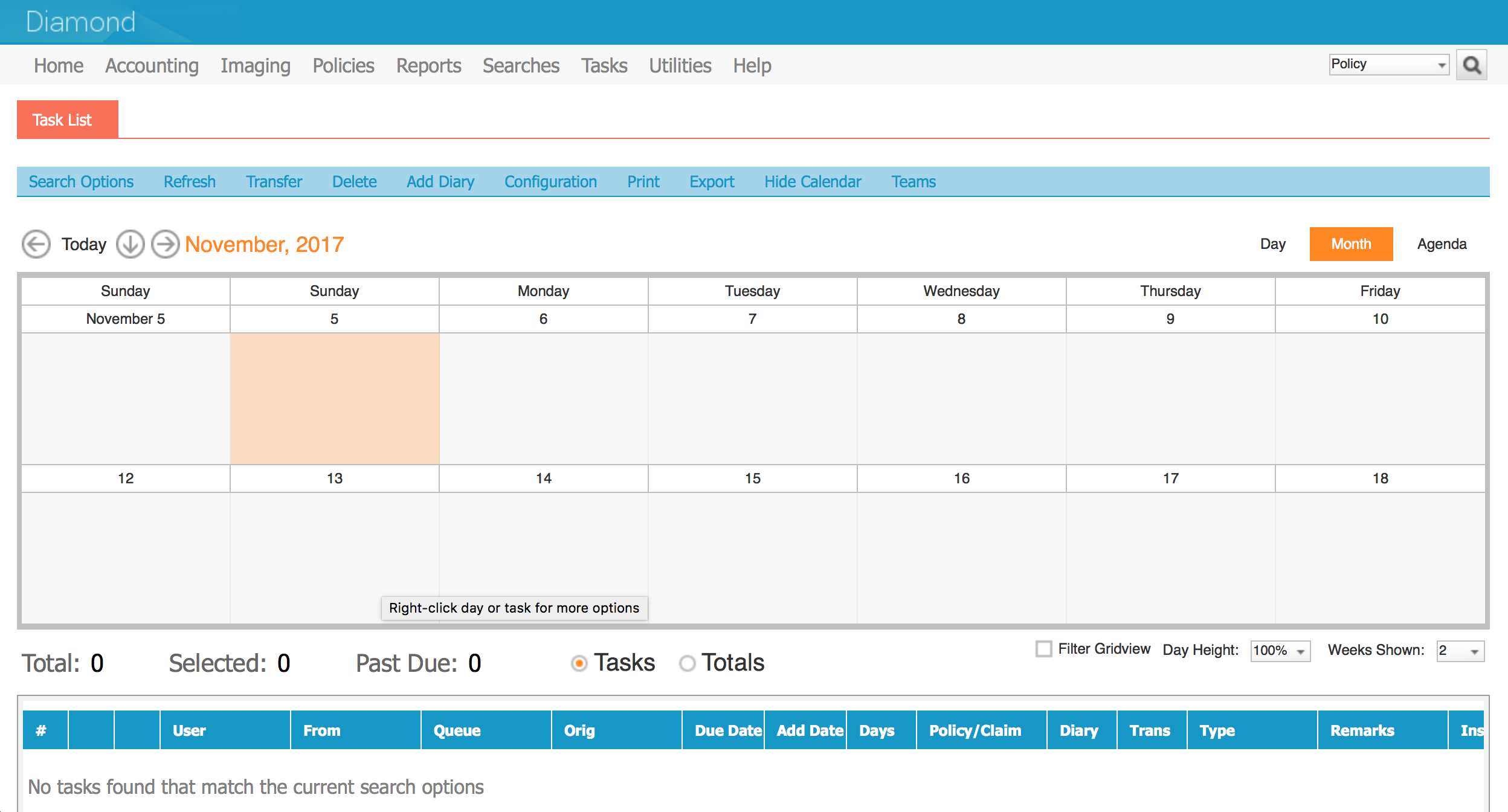This screenshot has width=1508, height=812.
Task: Hide the calendar via Hide Calendar
Action: [812, 181]
